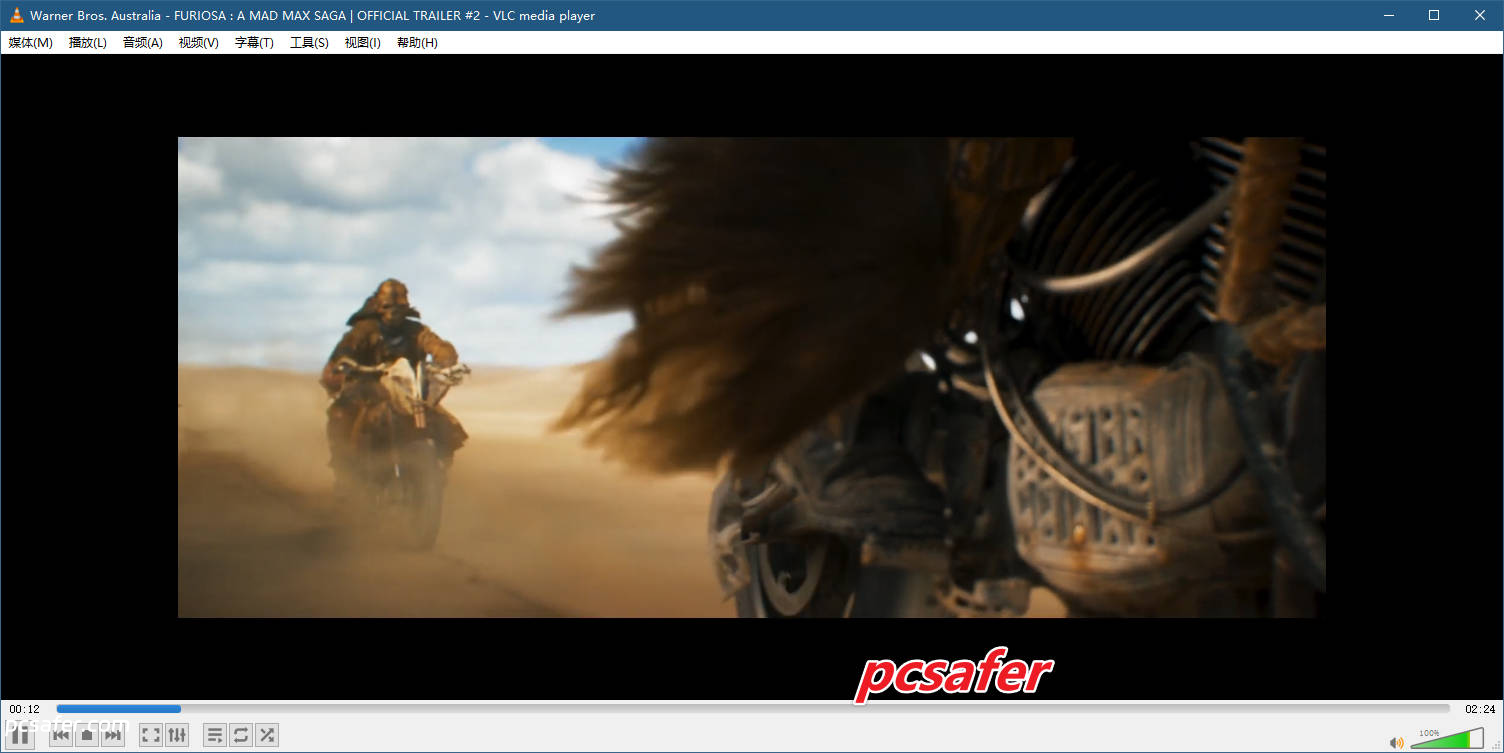This screenshot has height=753, width=1504.
Task: Pause playback with the pause button
Action: [x=20, y=735]
